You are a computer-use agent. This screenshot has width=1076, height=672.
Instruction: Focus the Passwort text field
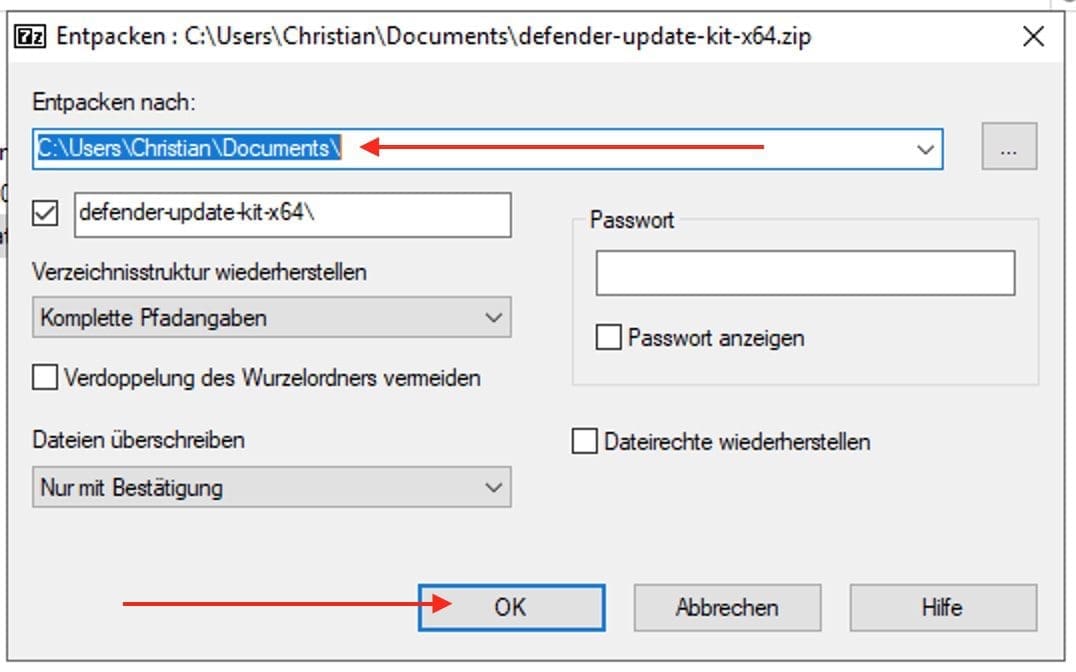click(x=805, y=273)
